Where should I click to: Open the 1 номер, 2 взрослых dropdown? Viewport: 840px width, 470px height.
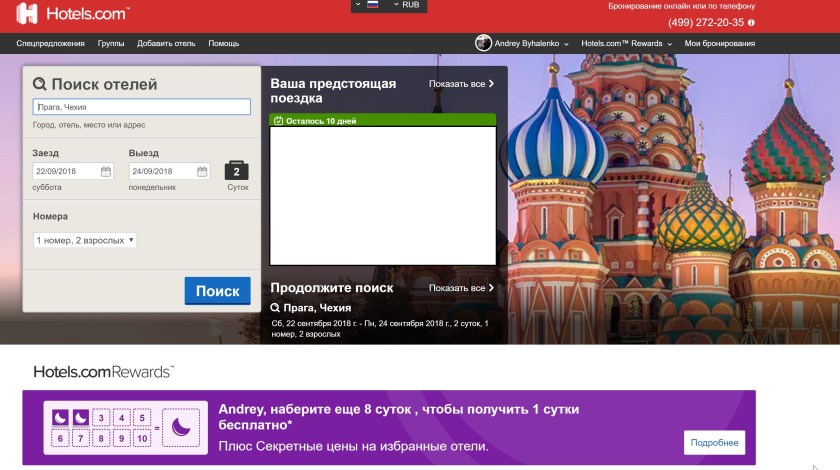[85, 240]
